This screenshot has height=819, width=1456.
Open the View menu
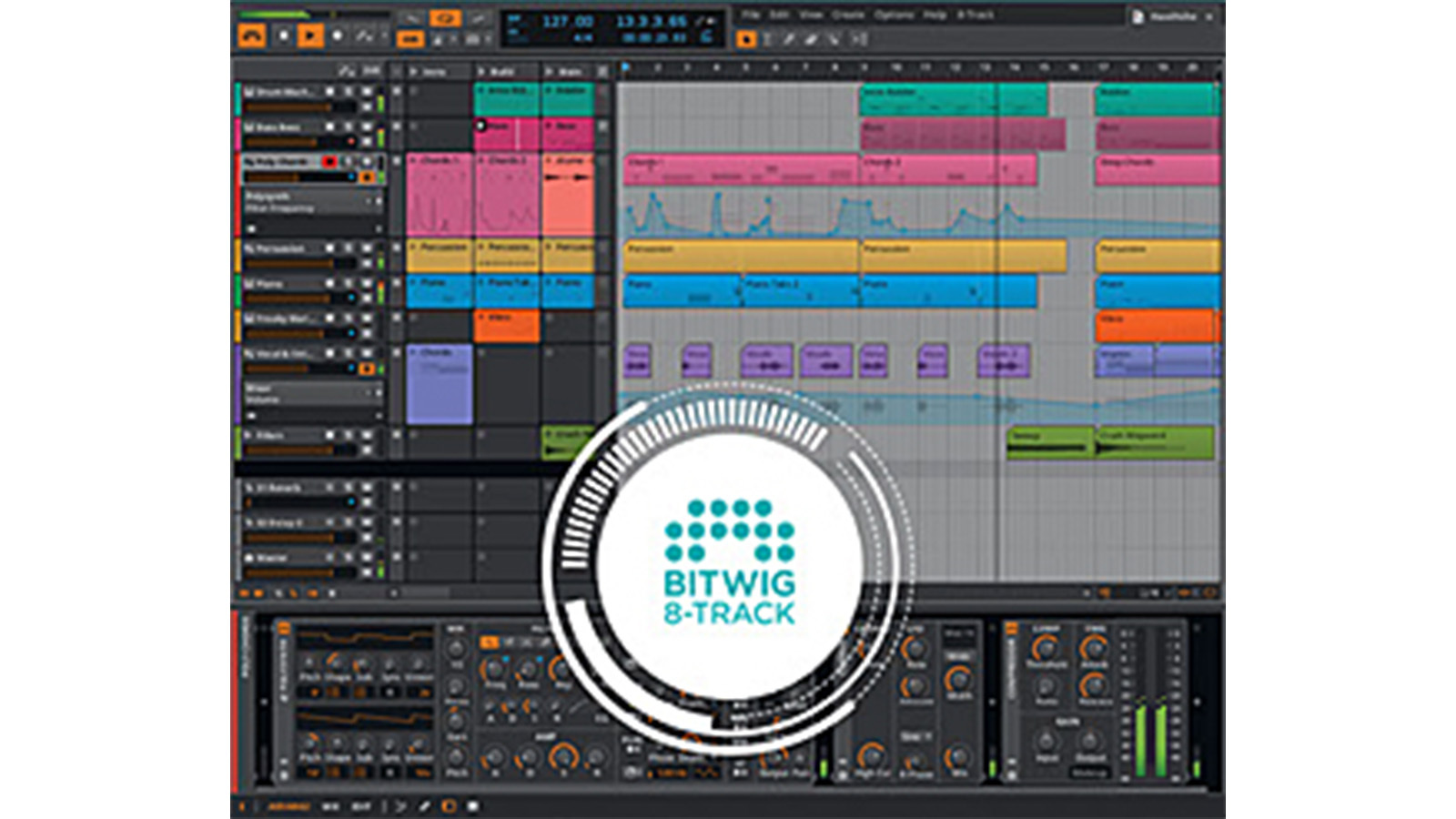[x=811, y=15]
